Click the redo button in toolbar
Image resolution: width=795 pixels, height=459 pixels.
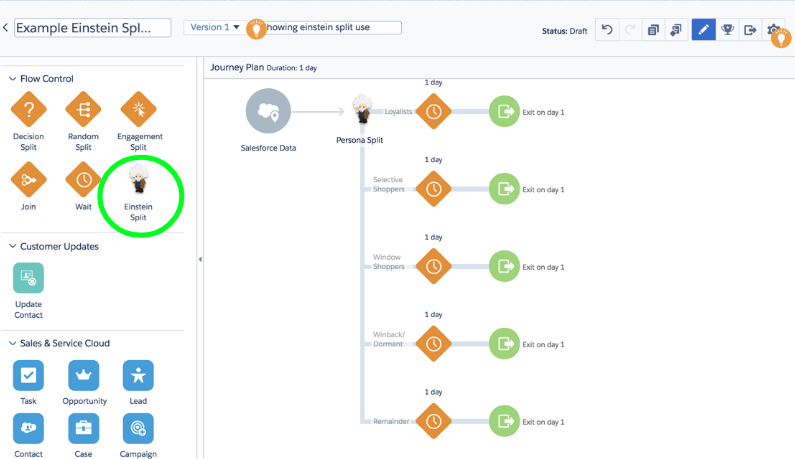630,30
